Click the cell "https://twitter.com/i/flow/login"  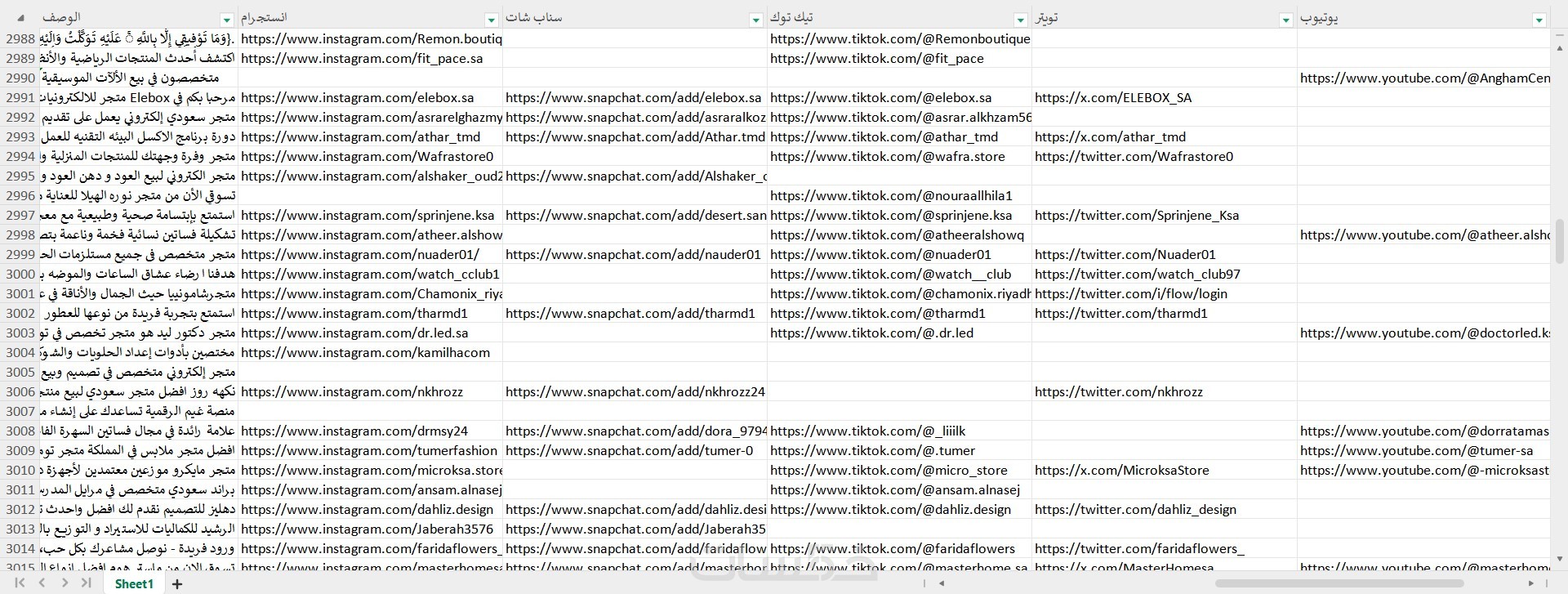pyautogui.click(x=1165, y=294)
